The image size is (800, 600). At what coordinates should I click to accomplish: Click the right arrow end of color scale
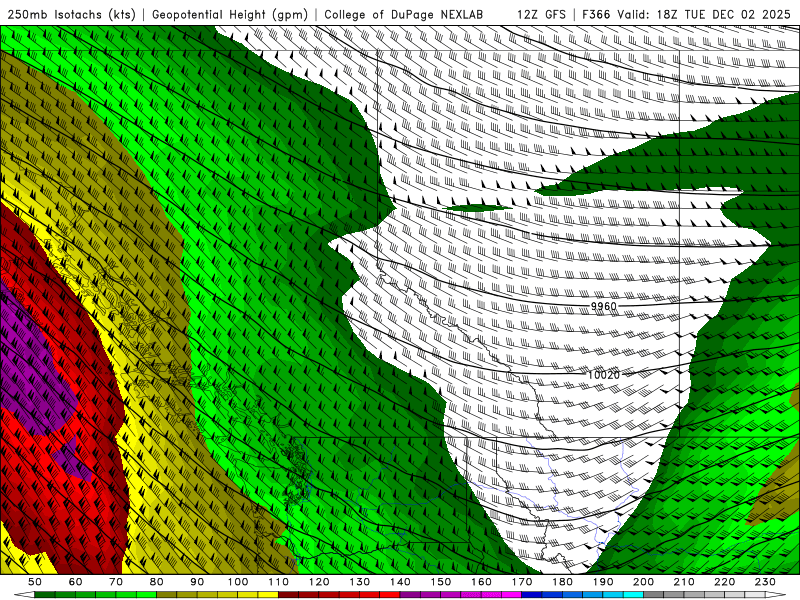pos(776,594)
